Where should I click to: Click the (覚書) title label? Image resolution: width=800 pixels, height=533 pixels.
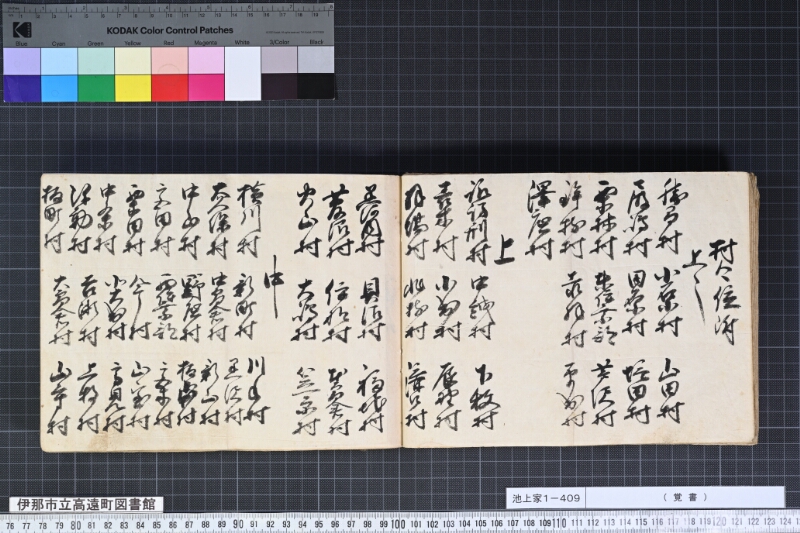(685, 497)
